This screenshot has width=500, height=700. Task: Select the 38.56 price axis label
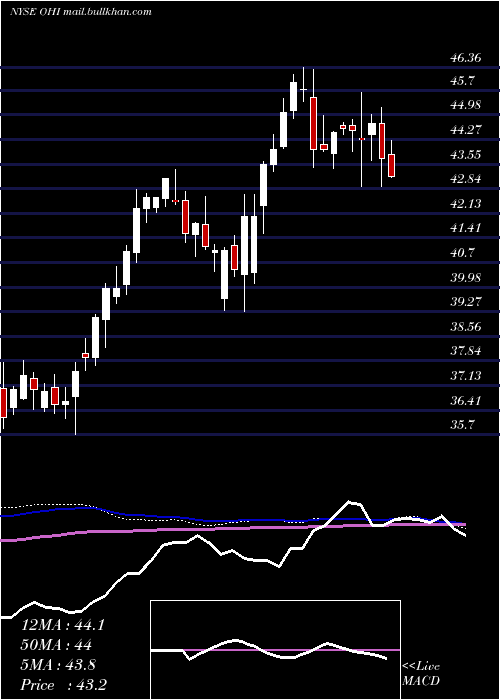click(466, 327)
